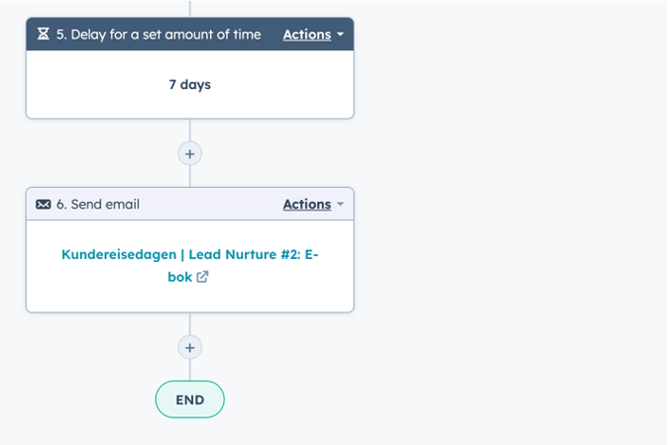Select the END node of the workflow
The width and height of the screenshot is (668, 445).
(190, 399)
